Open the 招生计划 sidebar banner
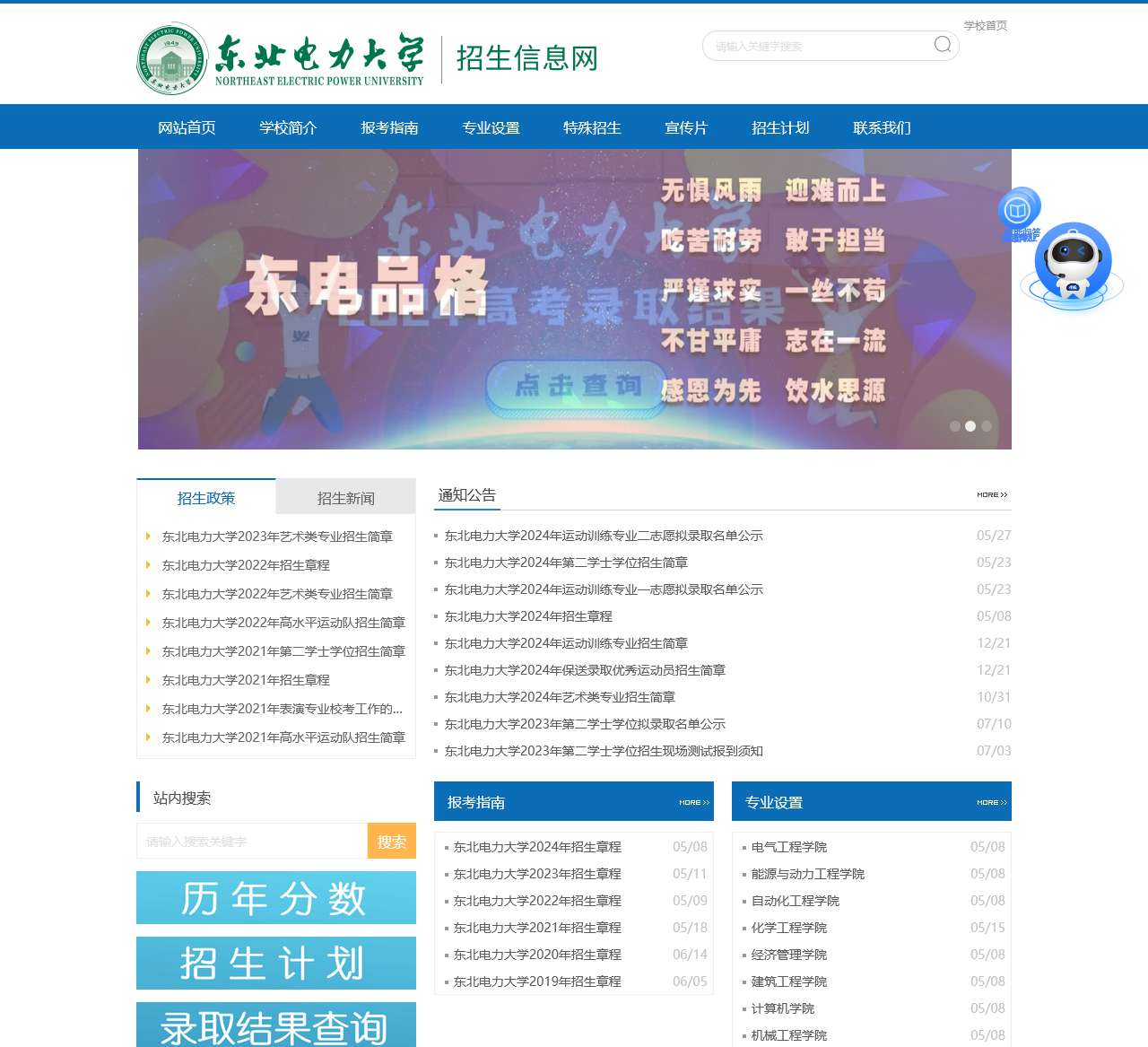 pyautogui.click(x=276, y=963)
